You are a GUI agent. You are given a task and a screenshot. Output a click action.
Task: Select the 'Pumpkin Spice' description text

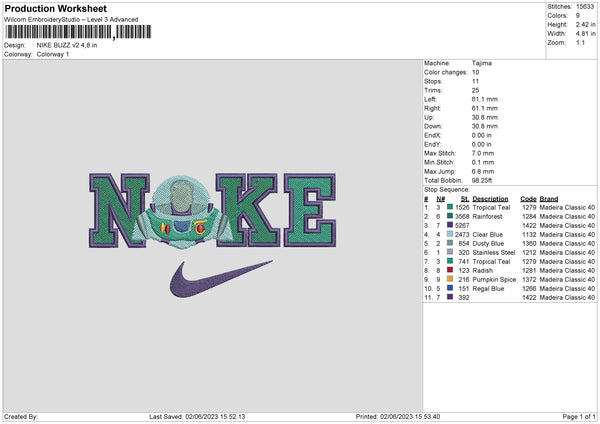(494, 279)
